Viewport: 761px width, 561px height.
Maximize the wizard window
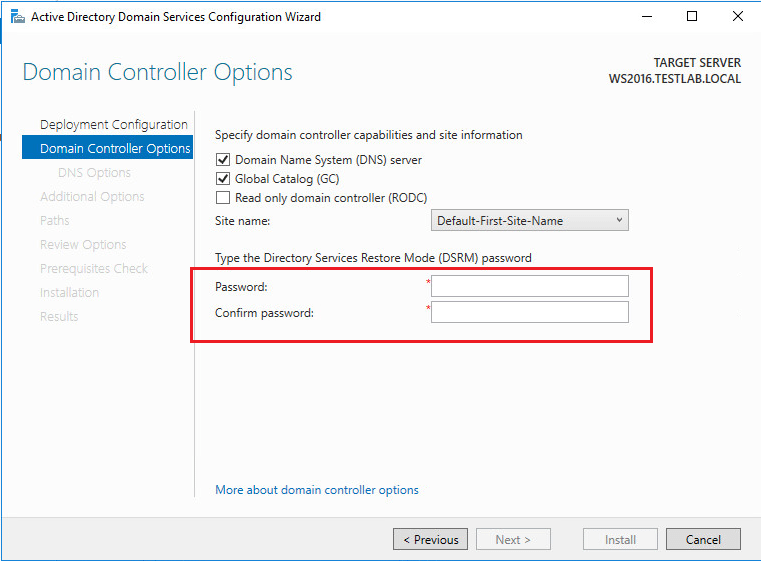tap(692, 17)
